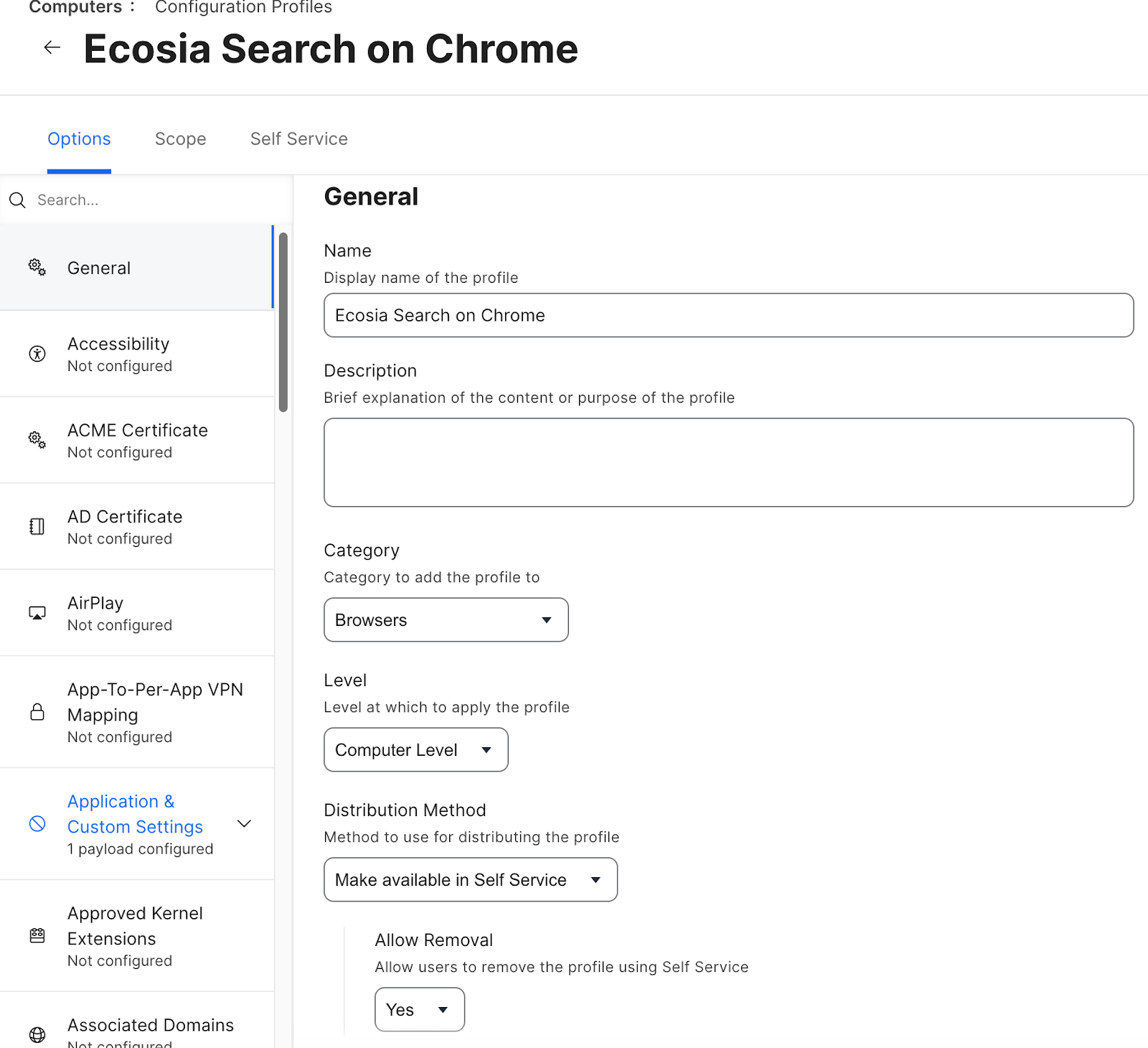Click the search magnifier icon in sidebar
This screenshot has width=1148, height=1048.
(x=18, y=200)
